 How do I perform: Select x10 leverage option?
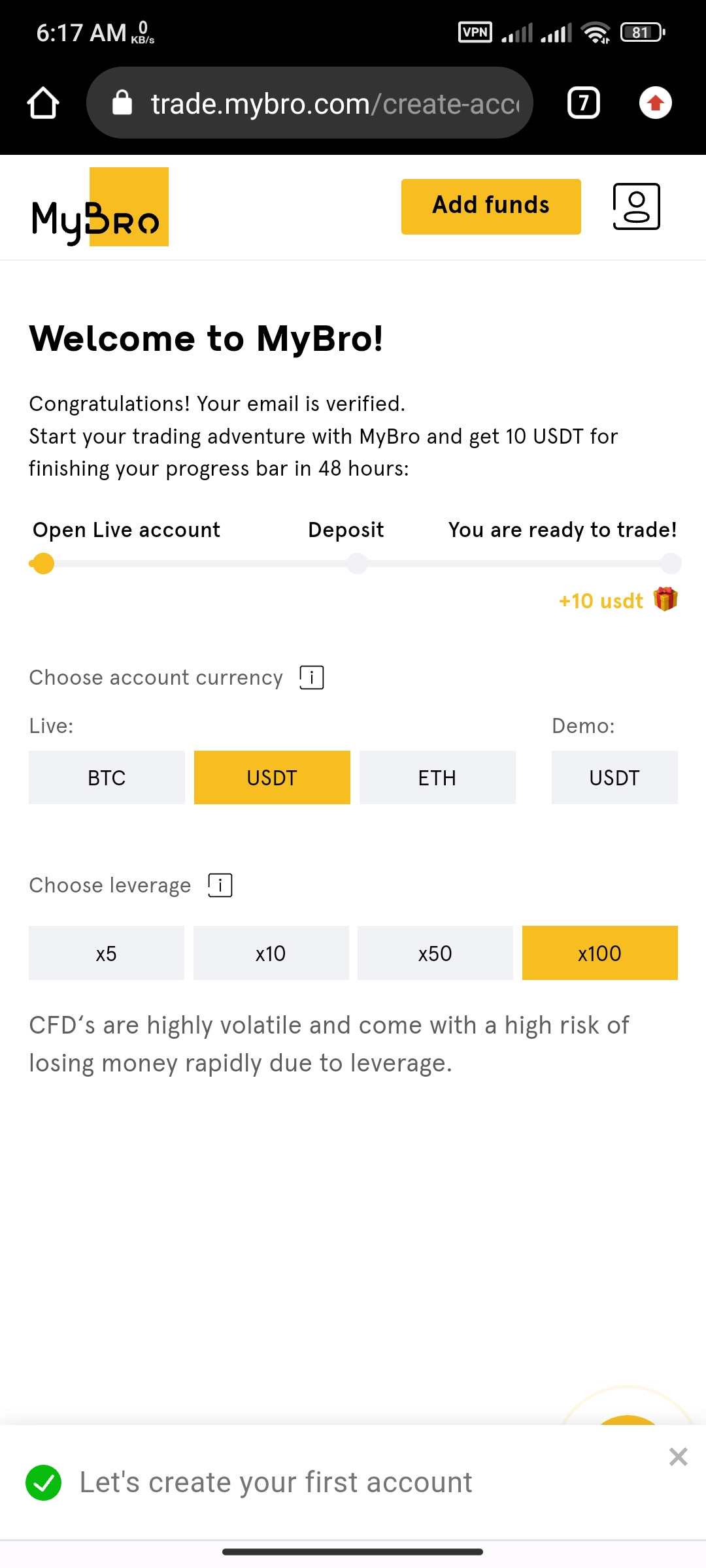(x=271, y=953)
